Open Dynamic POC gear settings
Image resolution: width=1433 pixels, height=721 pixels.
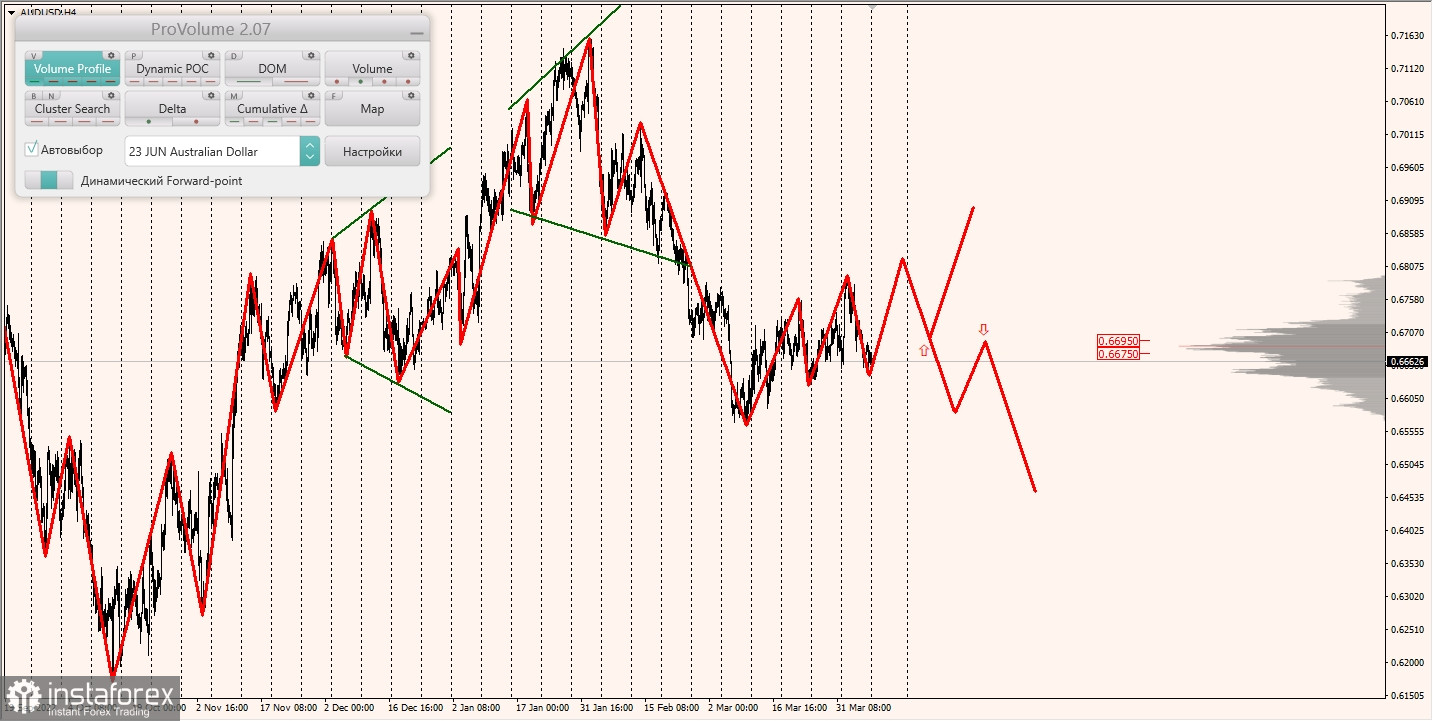point(211,56)
